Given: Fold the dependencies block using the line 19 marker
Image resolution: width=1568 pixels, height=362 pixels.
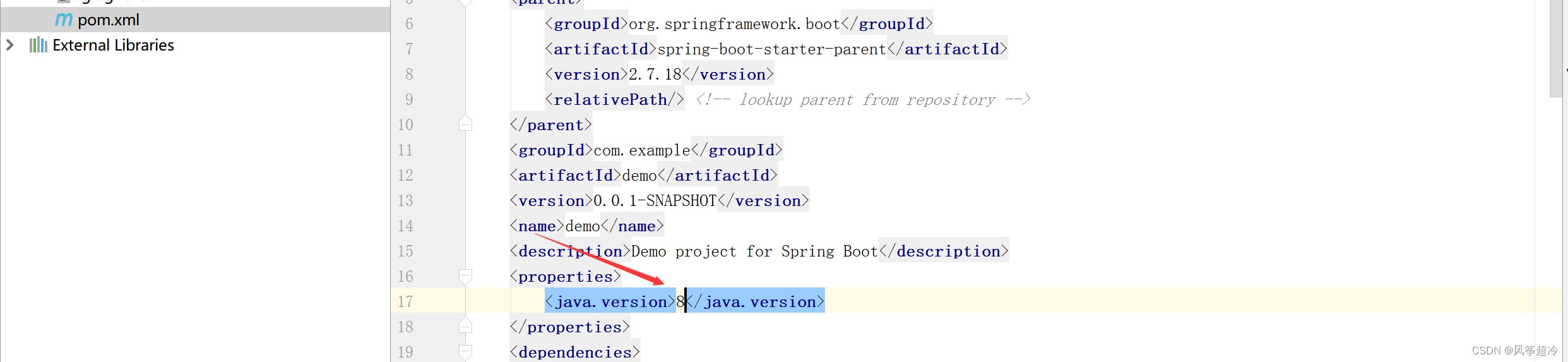Looking at the screenshot, I should 465,352.
